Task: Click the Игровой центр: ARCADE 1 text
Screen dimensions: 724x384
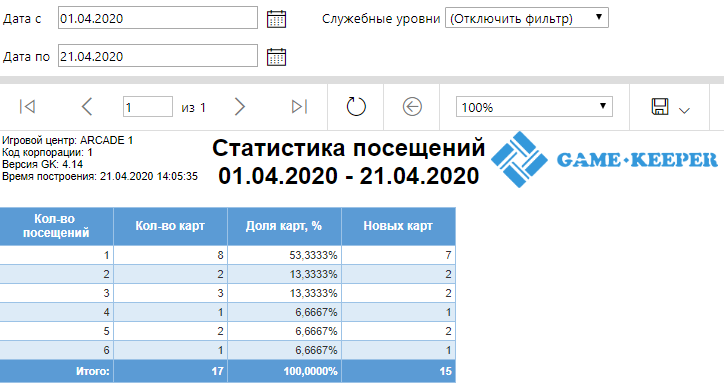Action: pos(67,140)
